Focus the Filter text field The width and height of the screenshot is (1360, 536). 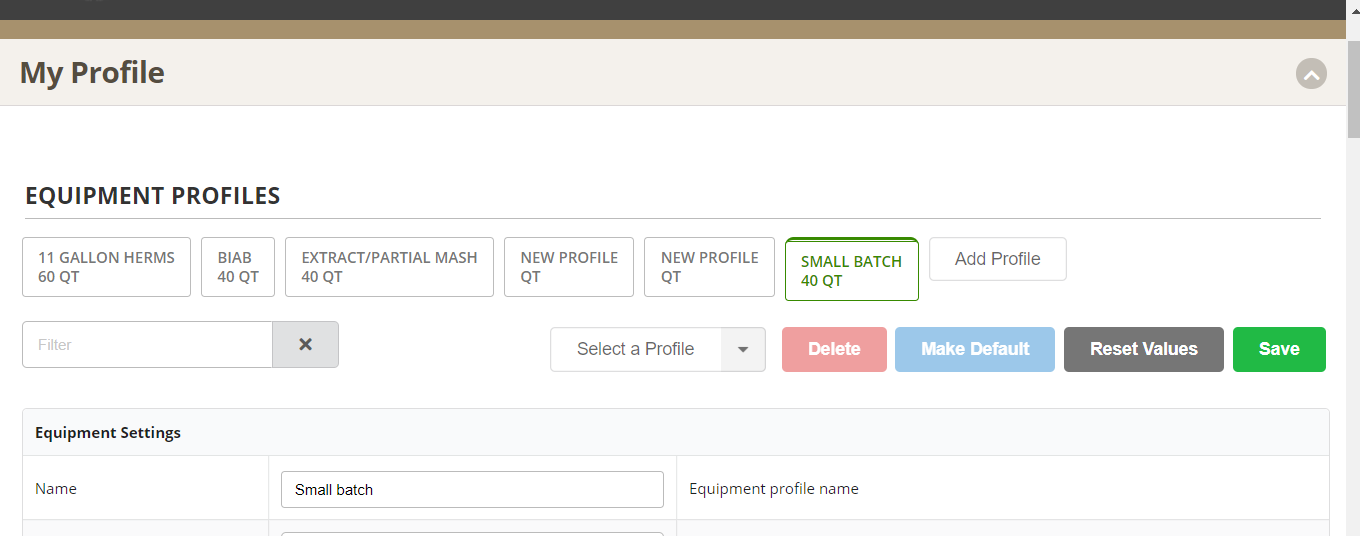coord(147,344)
